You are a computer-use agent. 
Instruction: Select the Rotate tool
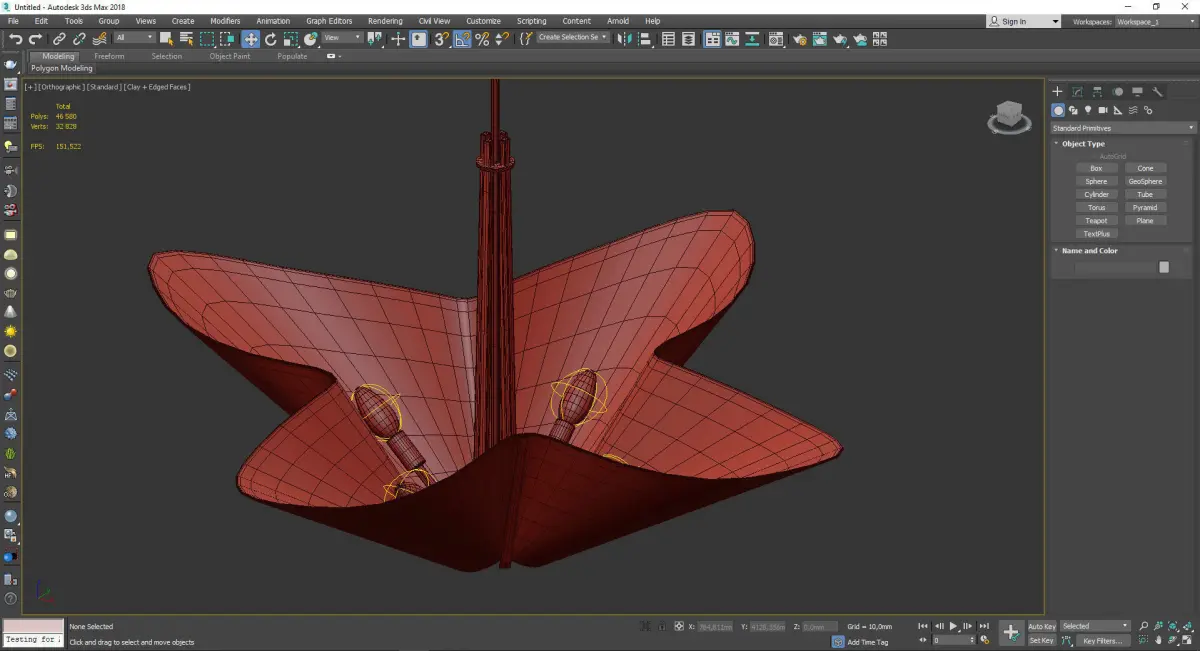(271, 39)
